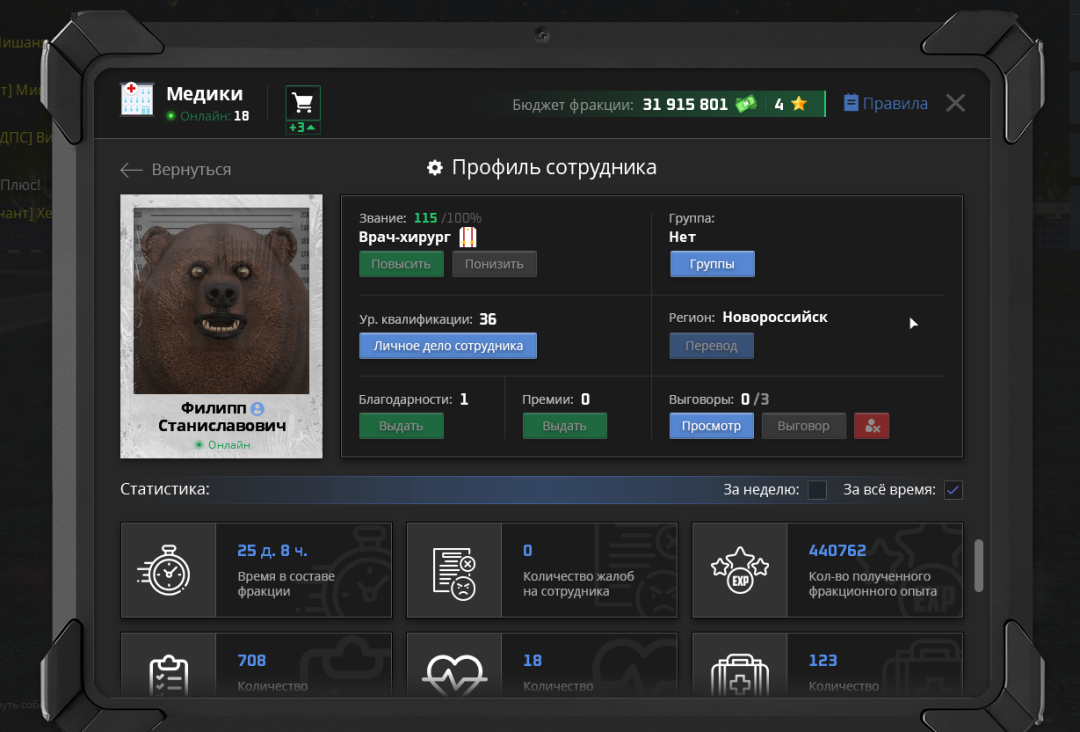This screenshot has height=732, width=1080.
Task: Click the complaints document icon
Action: [454, 573]
